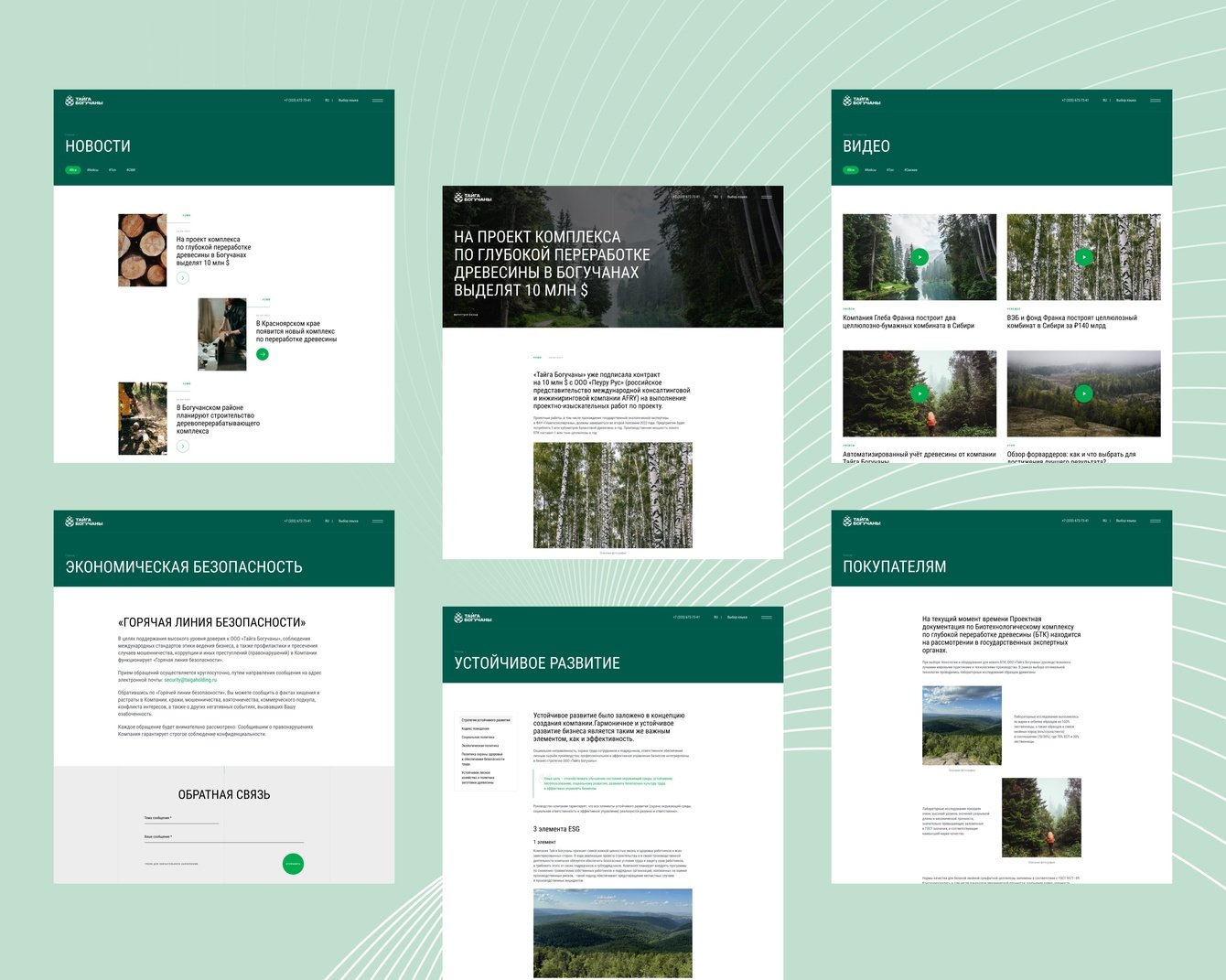Open hamburger menu on the Экономическая безопасность page
Viewport: 1226px width, 980px height.
point(377,522)
